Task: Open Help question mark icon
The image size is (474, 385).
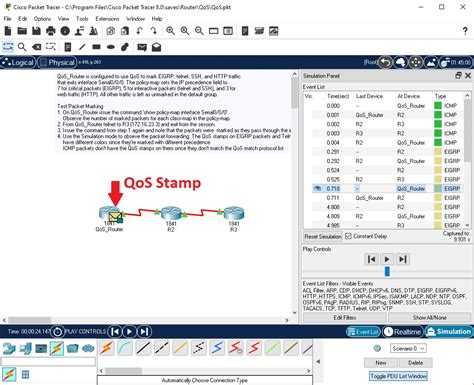Action: click(x=465, y=31)
